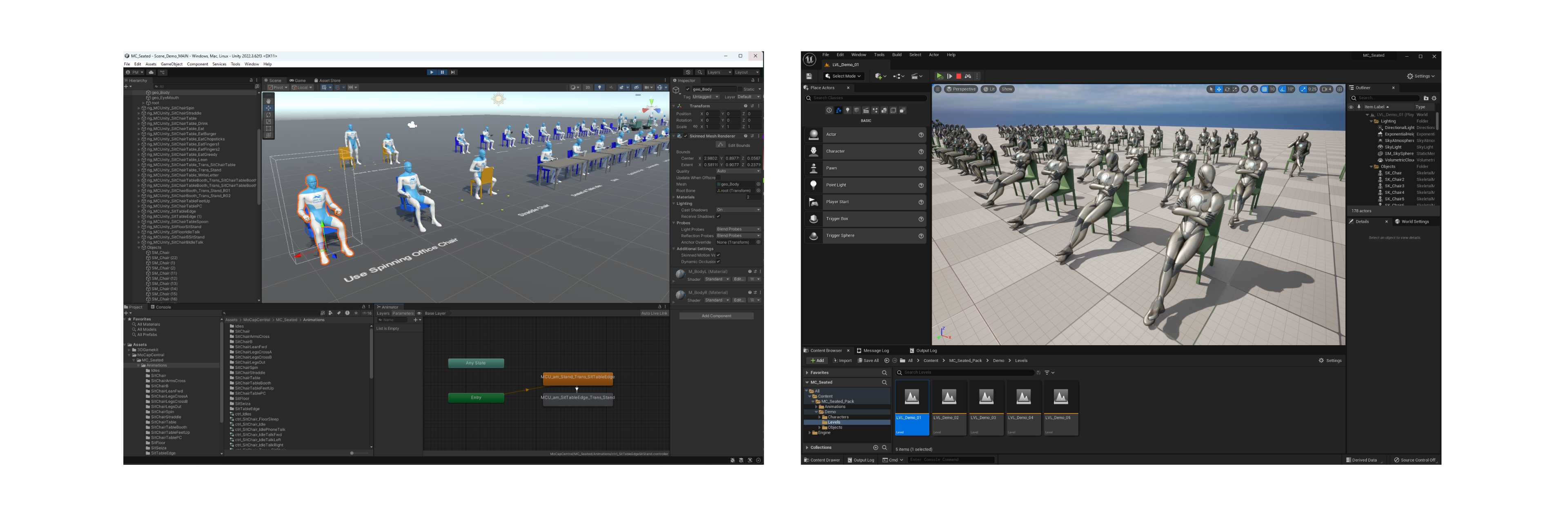
Task: Open Lights category in Place Actors
Action: tap(847, 111)
